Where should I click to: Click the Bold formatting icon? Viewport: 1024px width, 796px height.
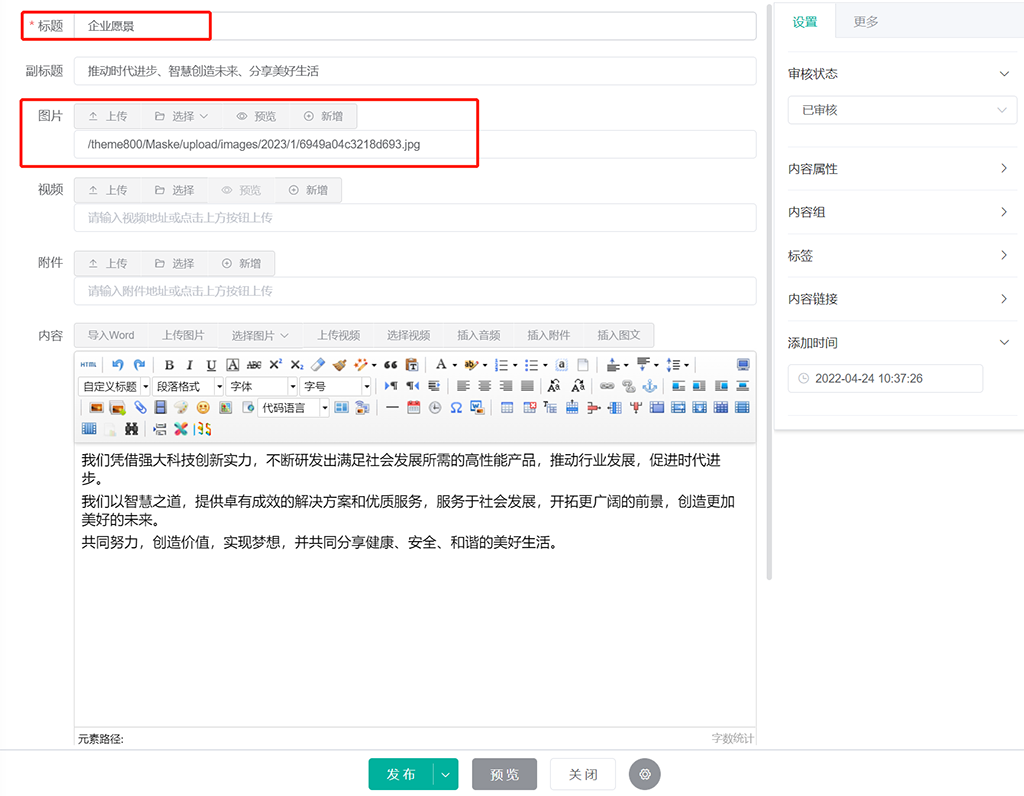pyautogui.click(x=169, y=365)
